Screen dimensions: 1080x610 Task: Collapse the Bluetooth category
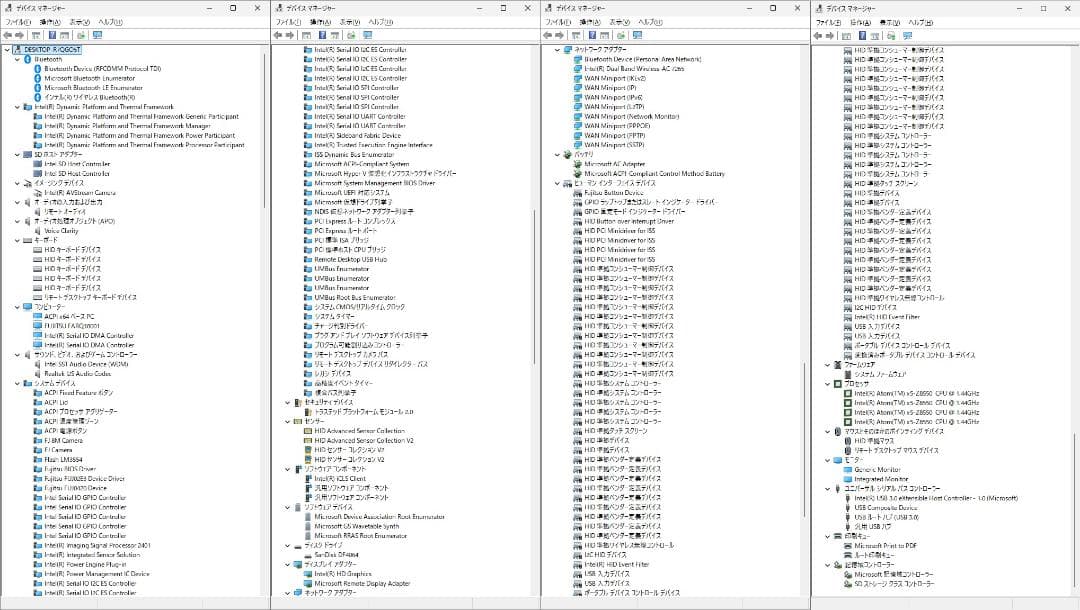tap(18, 59)
